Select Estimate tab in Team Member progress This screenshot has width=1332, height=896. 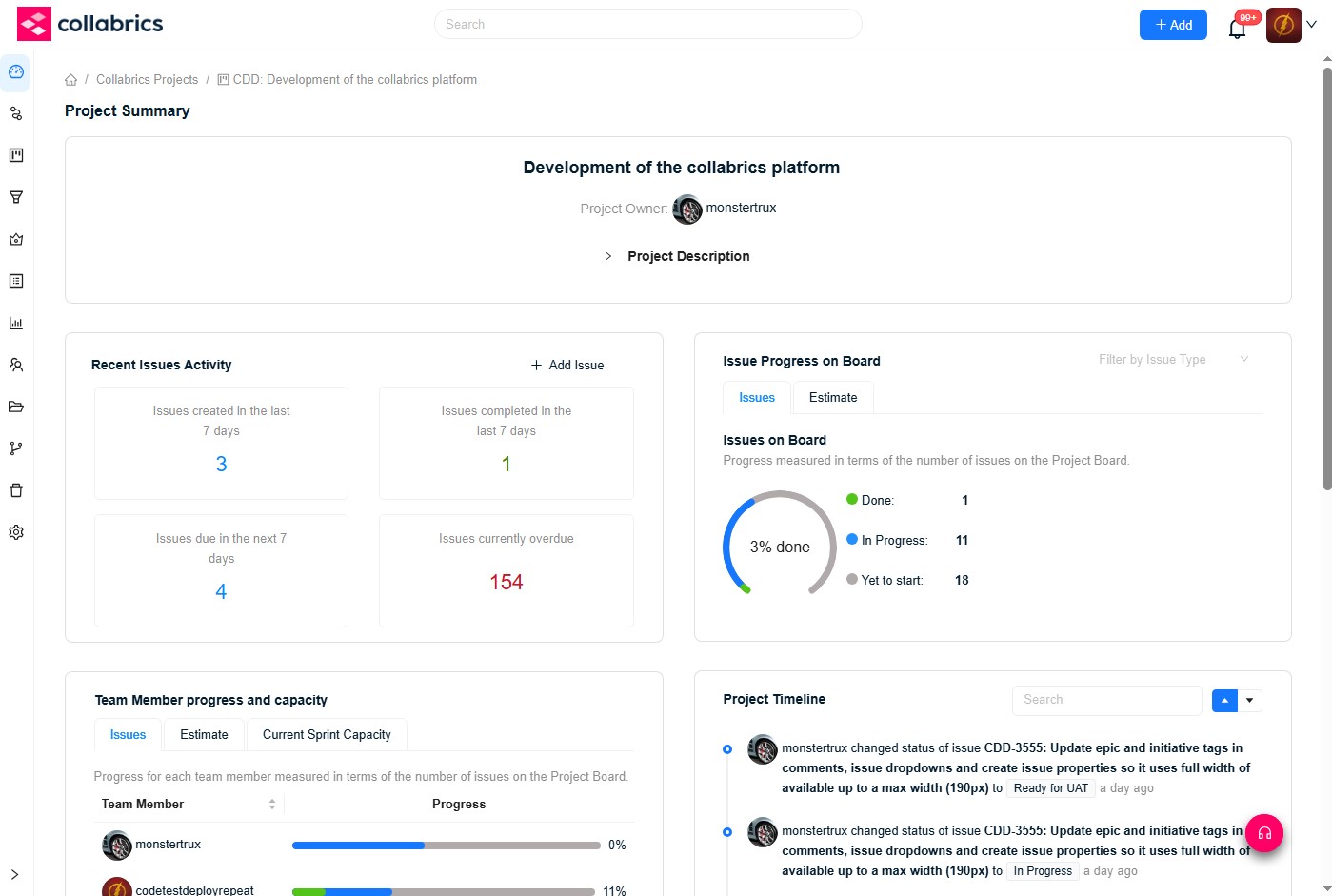pyautogui.click(x=204, y=735)
